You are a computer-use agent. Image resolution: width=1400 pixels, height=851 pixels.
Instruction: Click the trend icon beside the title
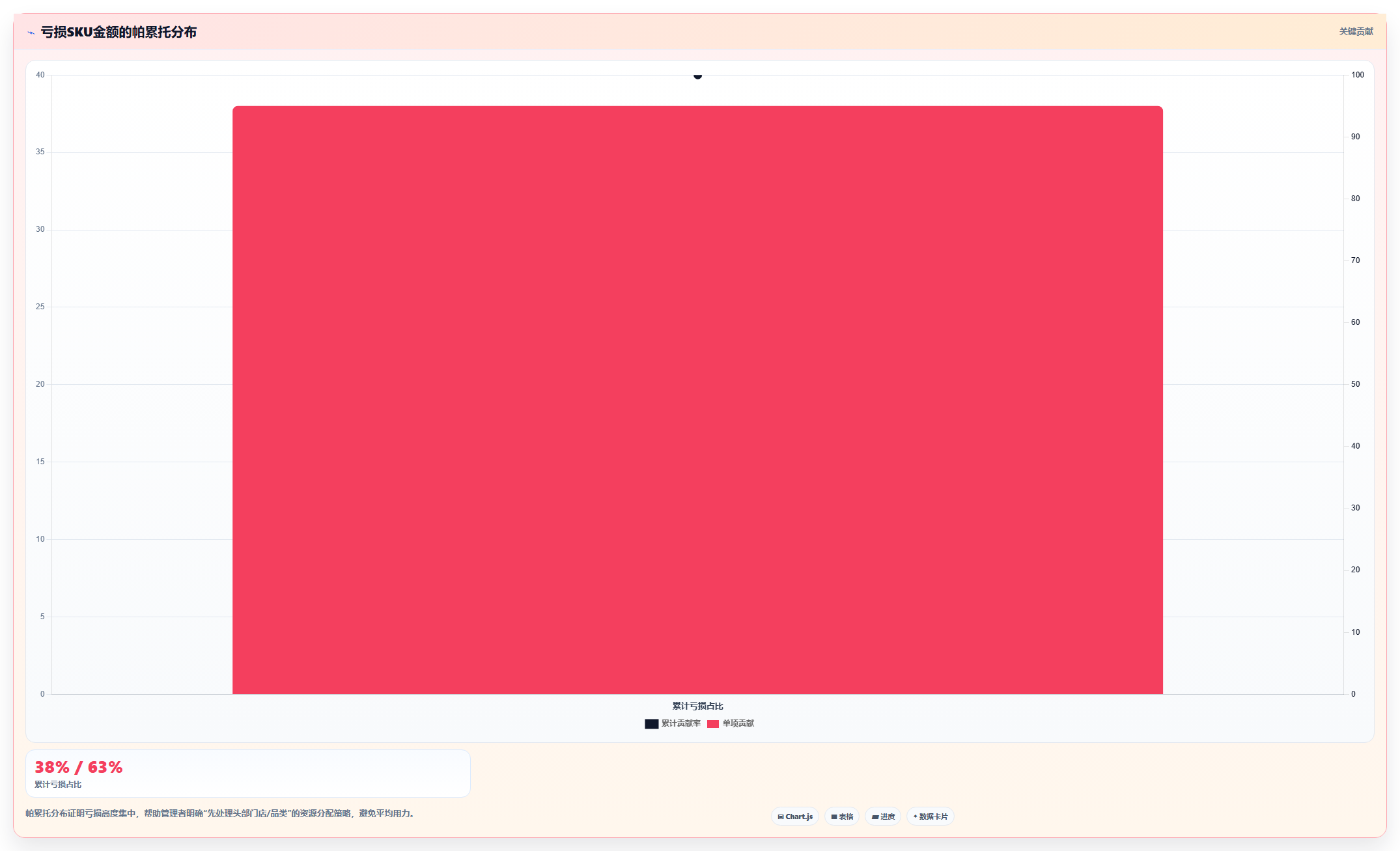(x=31, y=33)
